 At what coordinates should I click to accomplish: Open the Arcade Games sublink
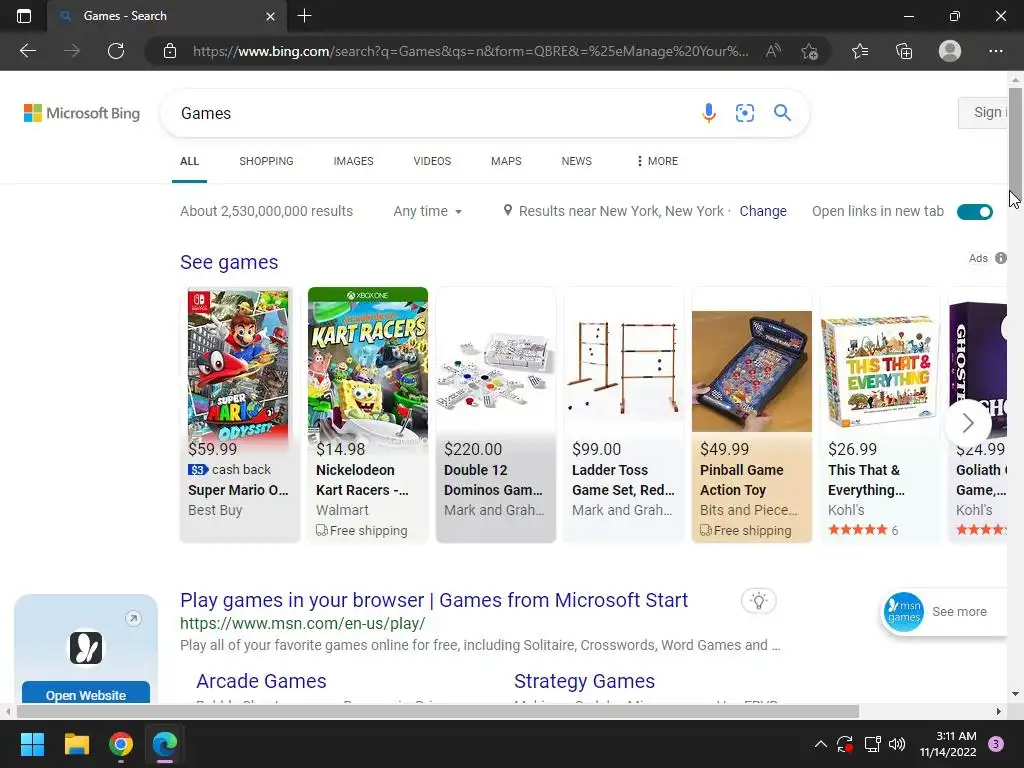click(x=261, y=681)
